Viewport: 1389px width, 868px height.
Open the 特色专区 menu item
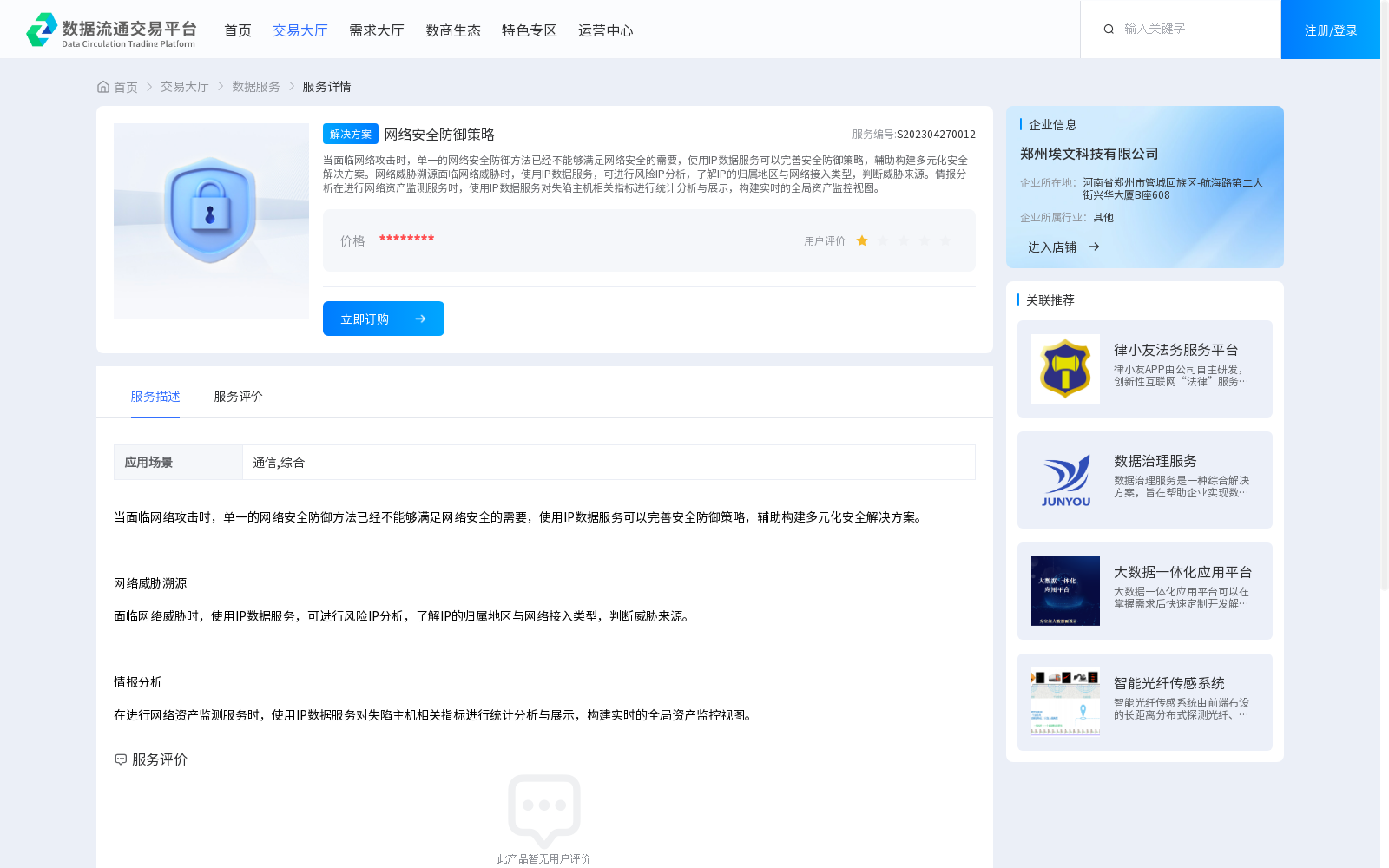530,30
